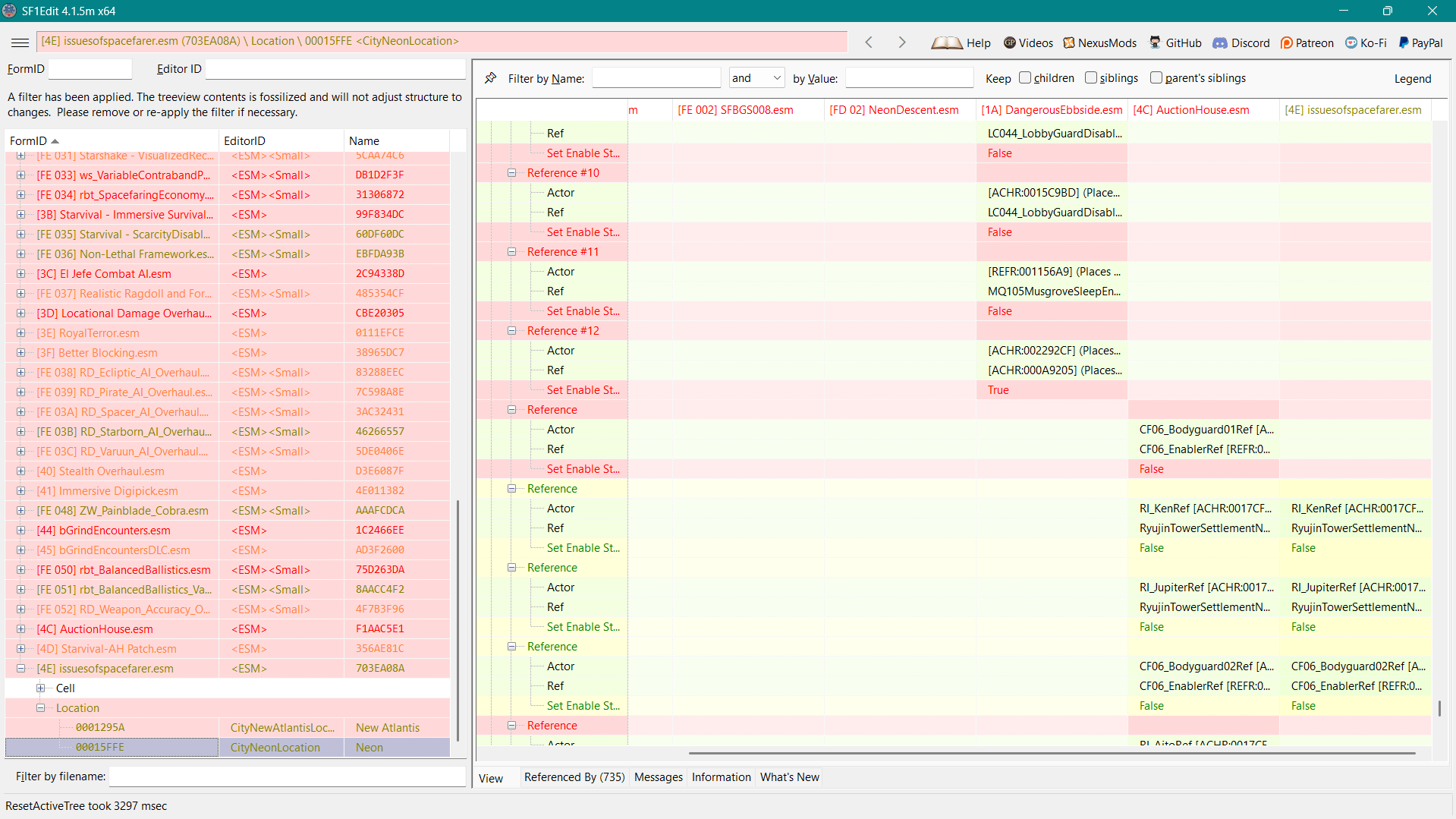The height and width of the screenshot is (819, 1456).
Task: Switch to the Messages tab
Action: pyautogui.click(x=658, y=776)
